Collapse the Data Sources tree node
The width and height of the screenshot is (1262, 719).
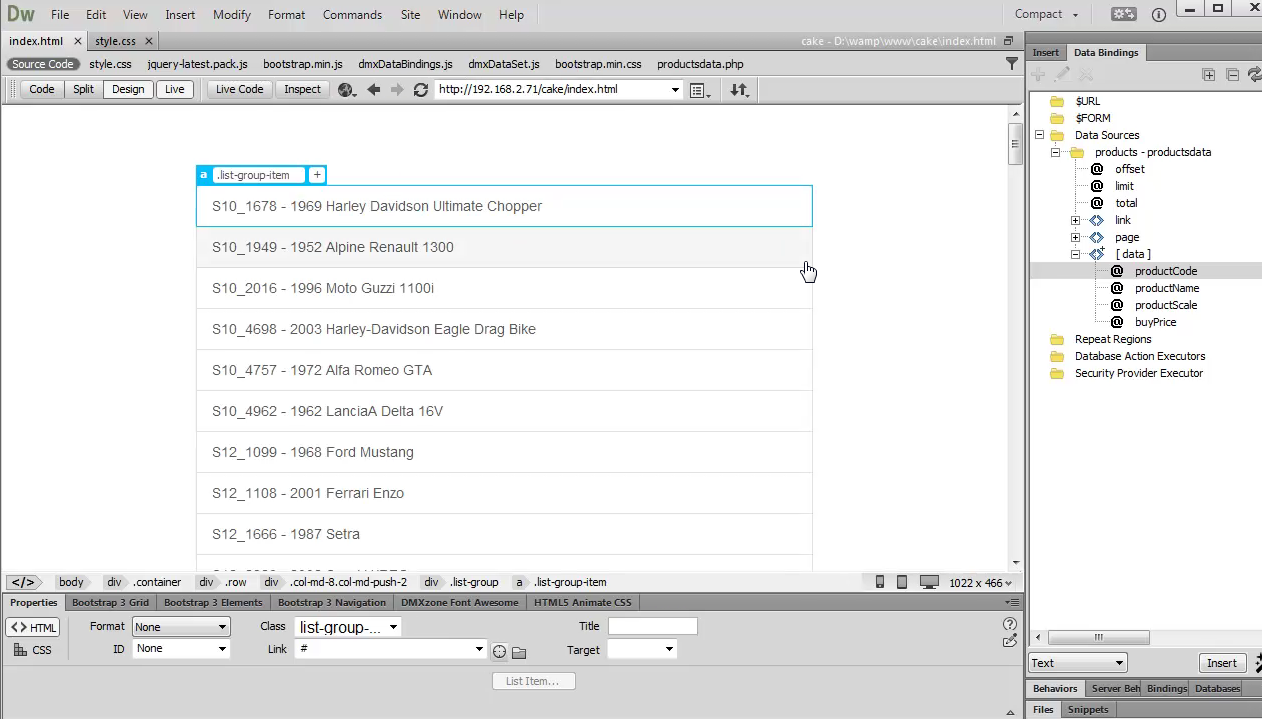1039,135
